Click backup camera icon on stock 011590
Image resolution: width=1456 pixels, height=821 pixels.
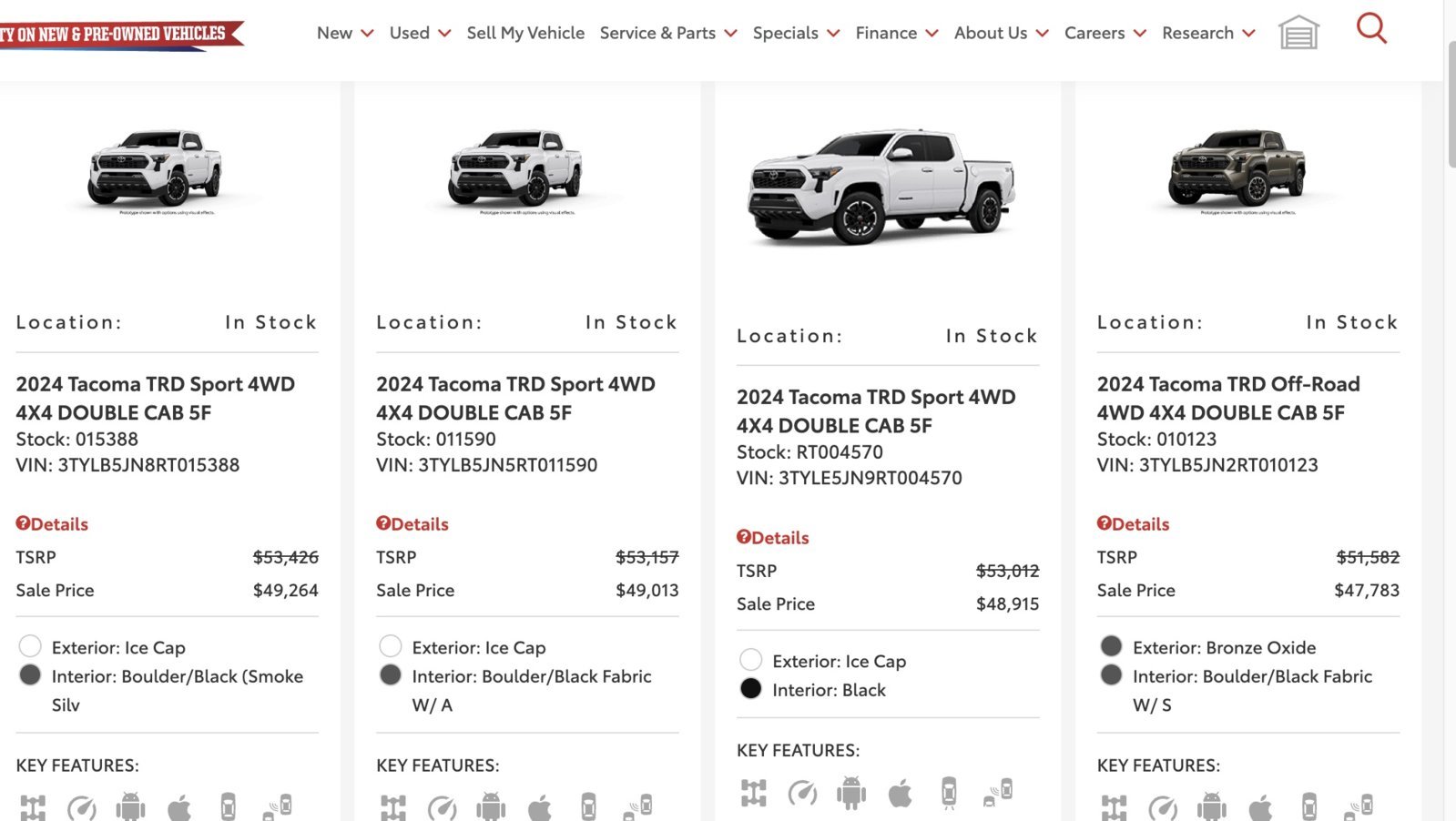click(588, 806)
